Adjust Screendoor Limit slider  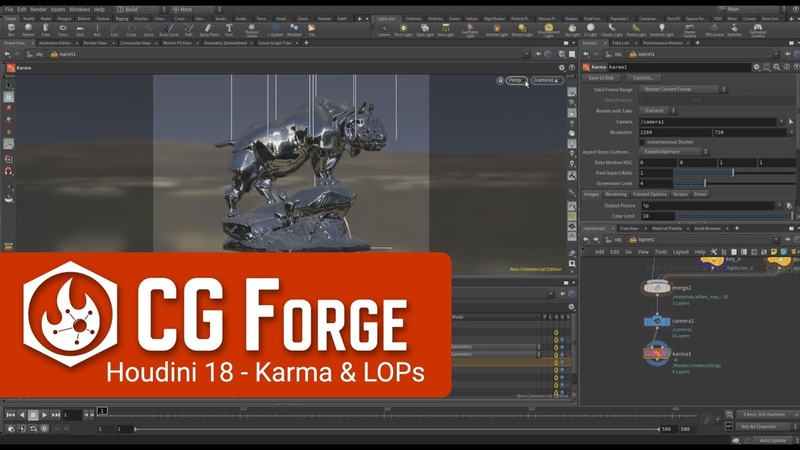[735, 183]
